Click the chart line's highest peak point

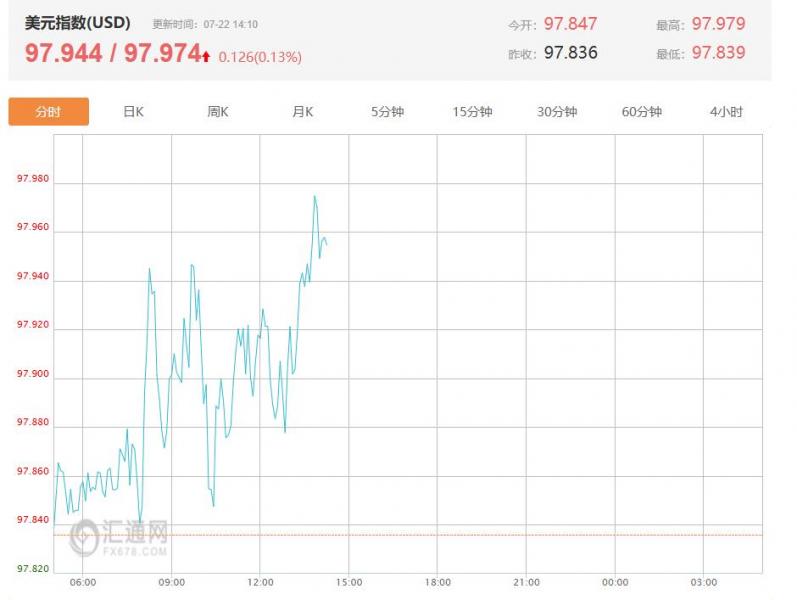(315, 196)
